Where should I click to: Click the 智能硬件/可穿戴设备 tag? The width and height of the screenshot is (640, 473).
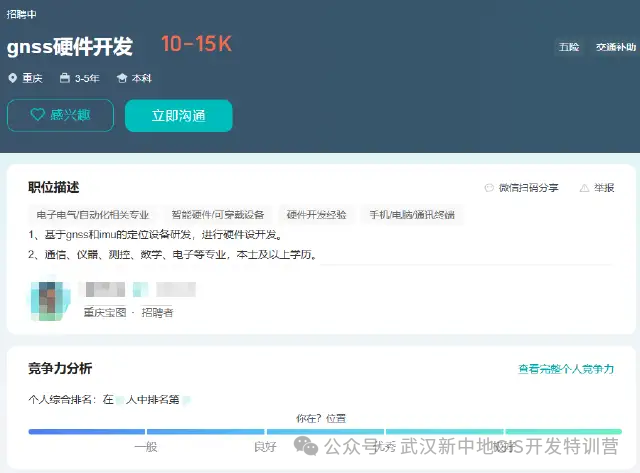tap(218, 215)
